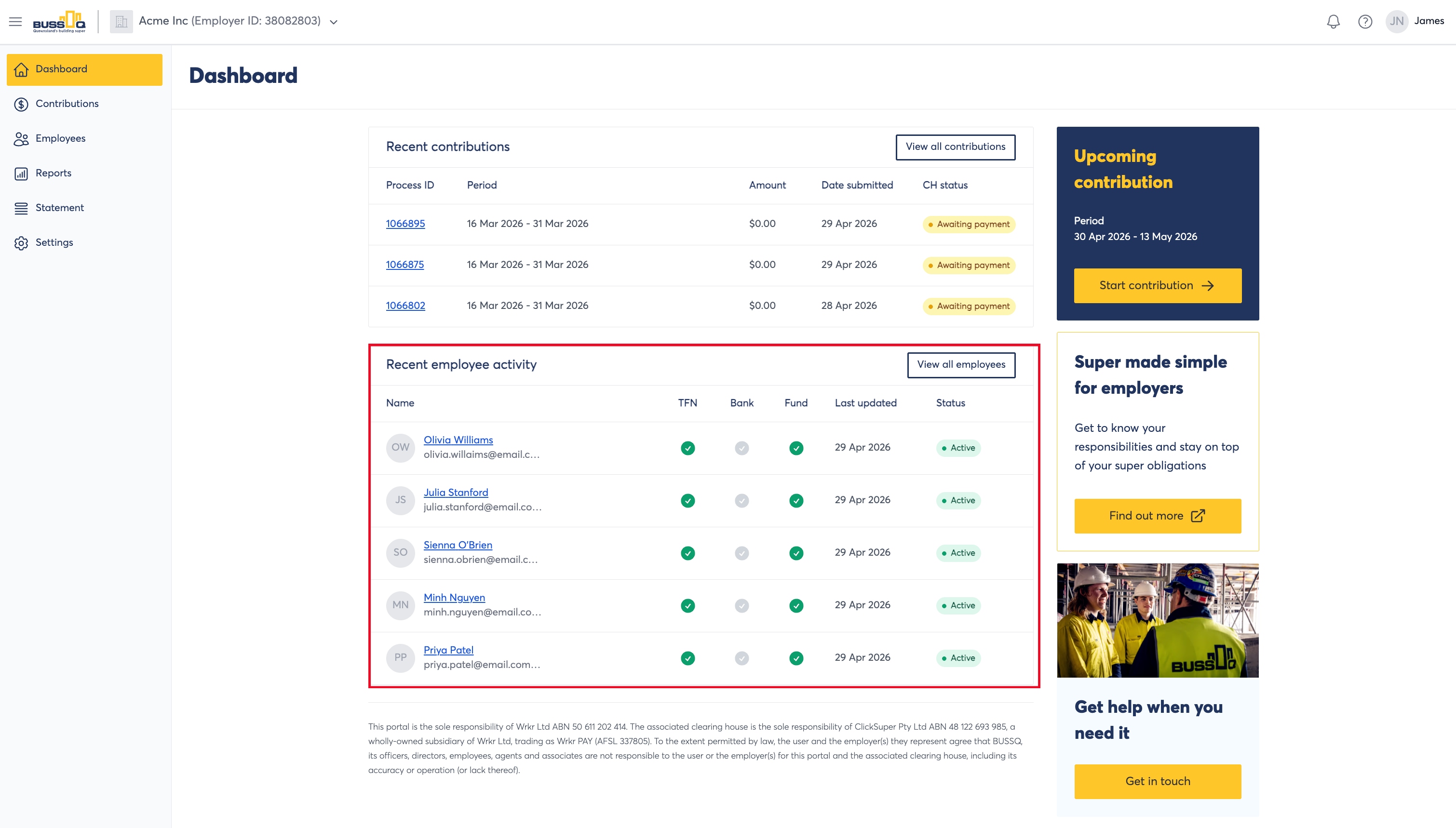Open notifications bell
The width and height of the screenshot is (1456, 828).
pos(1333,22)
